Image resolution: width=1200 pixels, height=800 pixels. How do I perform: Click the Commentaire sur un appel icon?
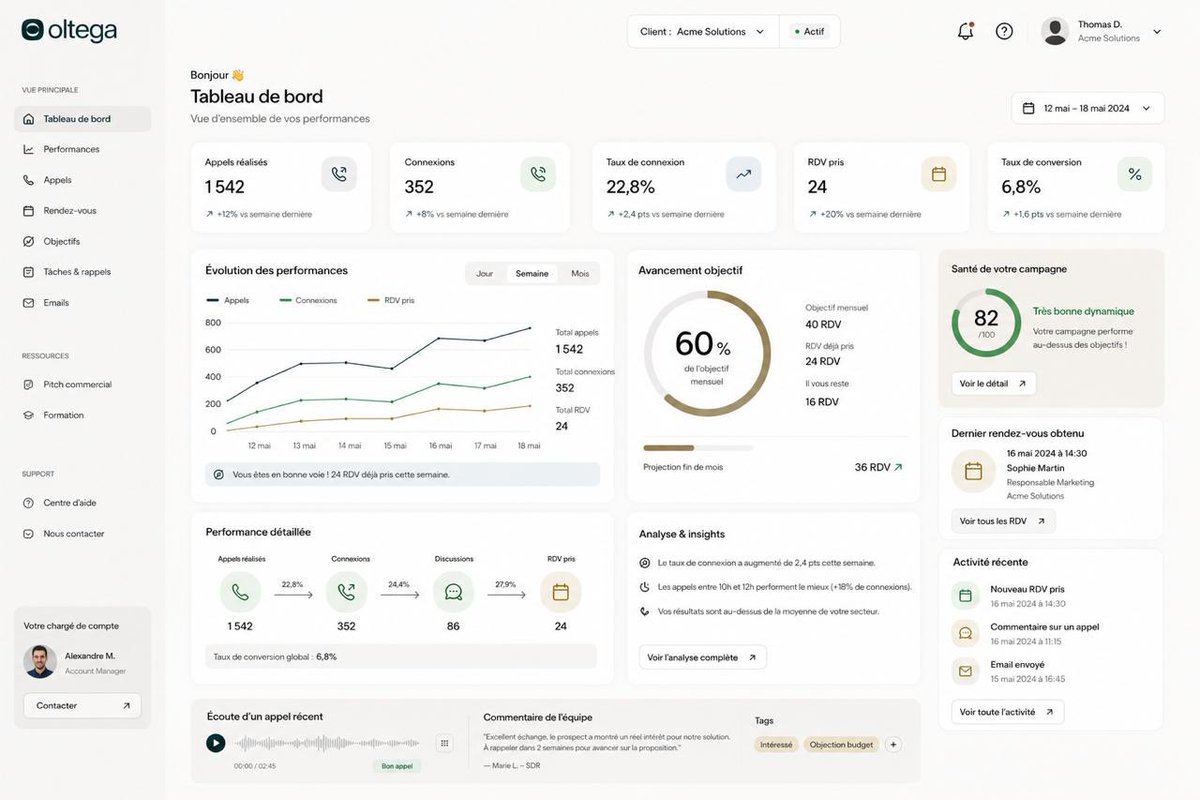coord(965,633)
